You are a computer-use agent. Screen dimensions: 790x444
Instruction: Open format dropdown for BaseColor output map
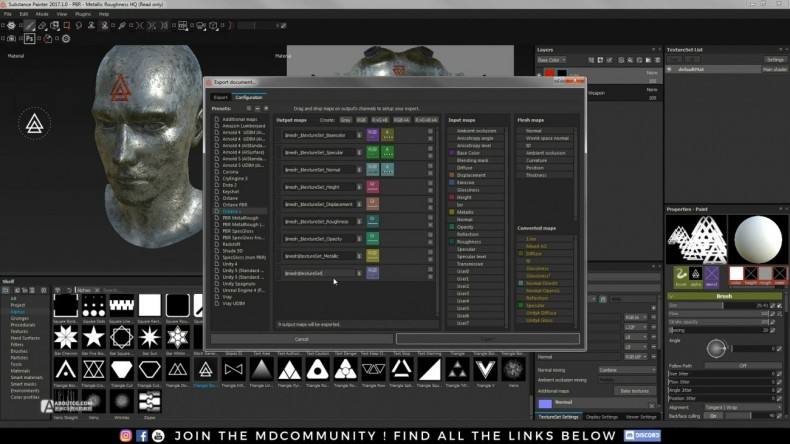tap(359, 135)
